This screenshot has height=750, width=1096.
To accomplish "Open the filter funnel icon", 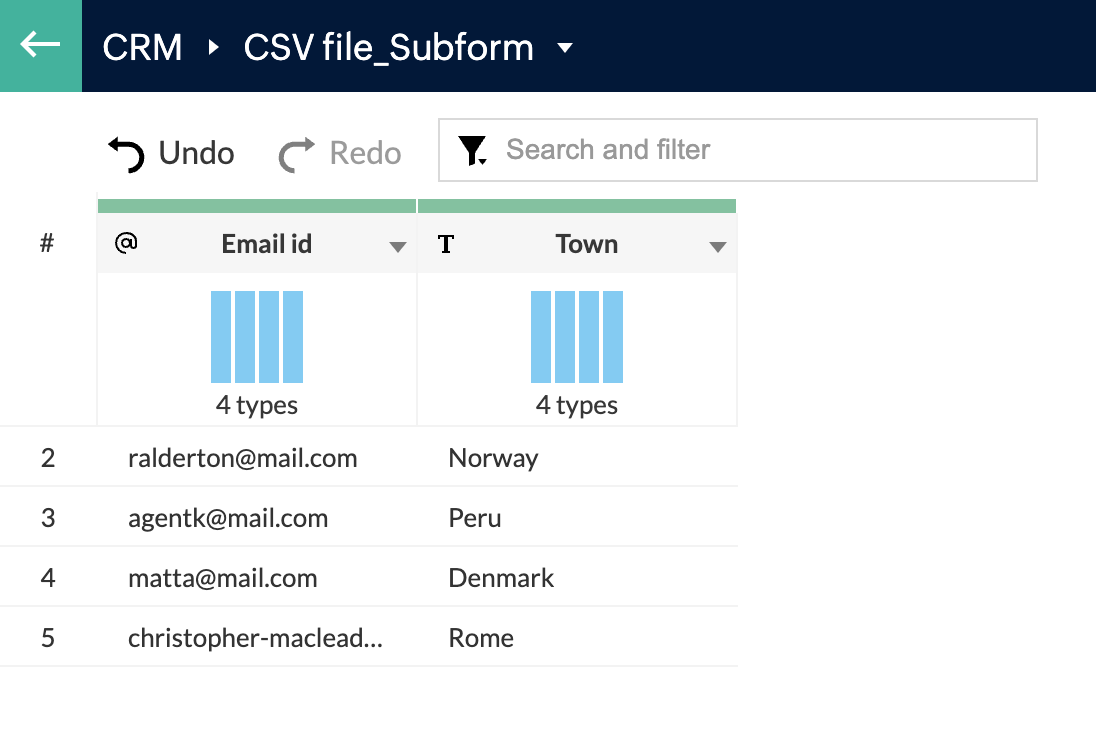I will 473,150.
